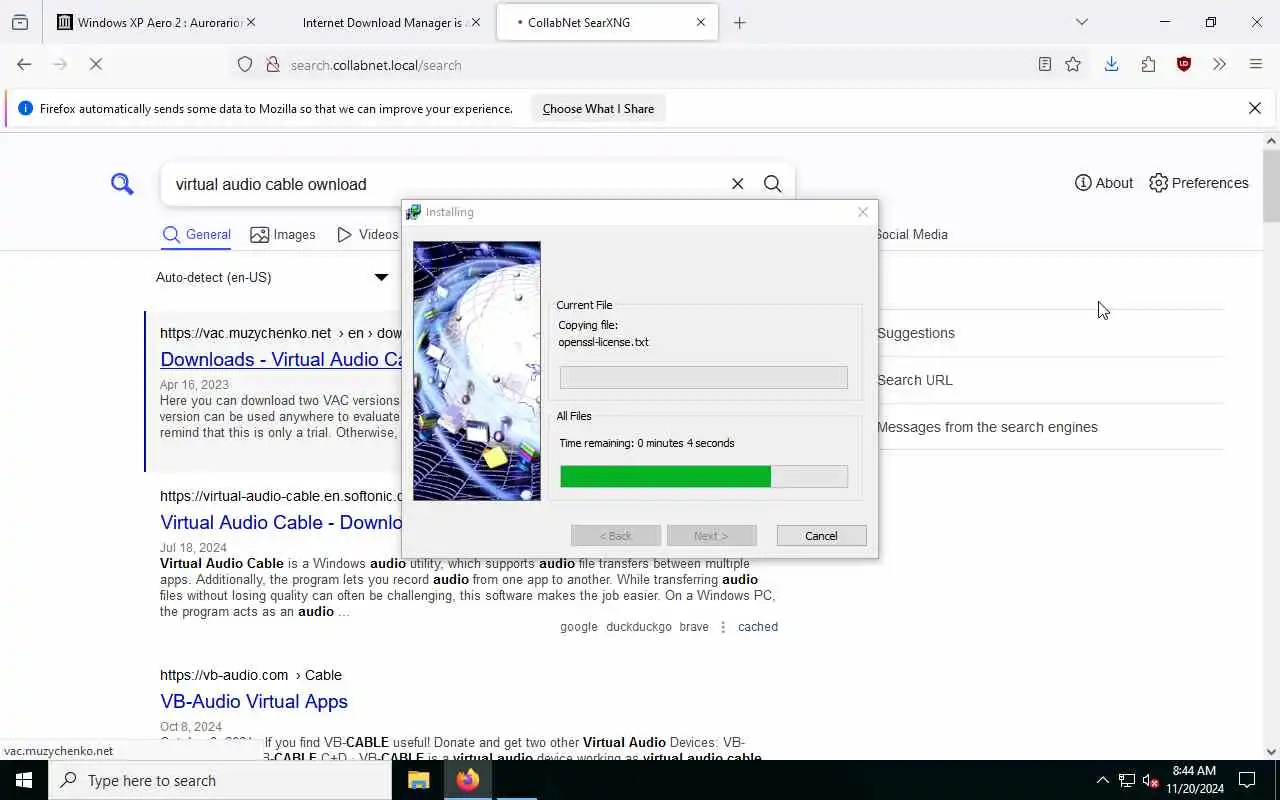Click the Firefox View icon
1280x800 pixels.
pos(20,22)
